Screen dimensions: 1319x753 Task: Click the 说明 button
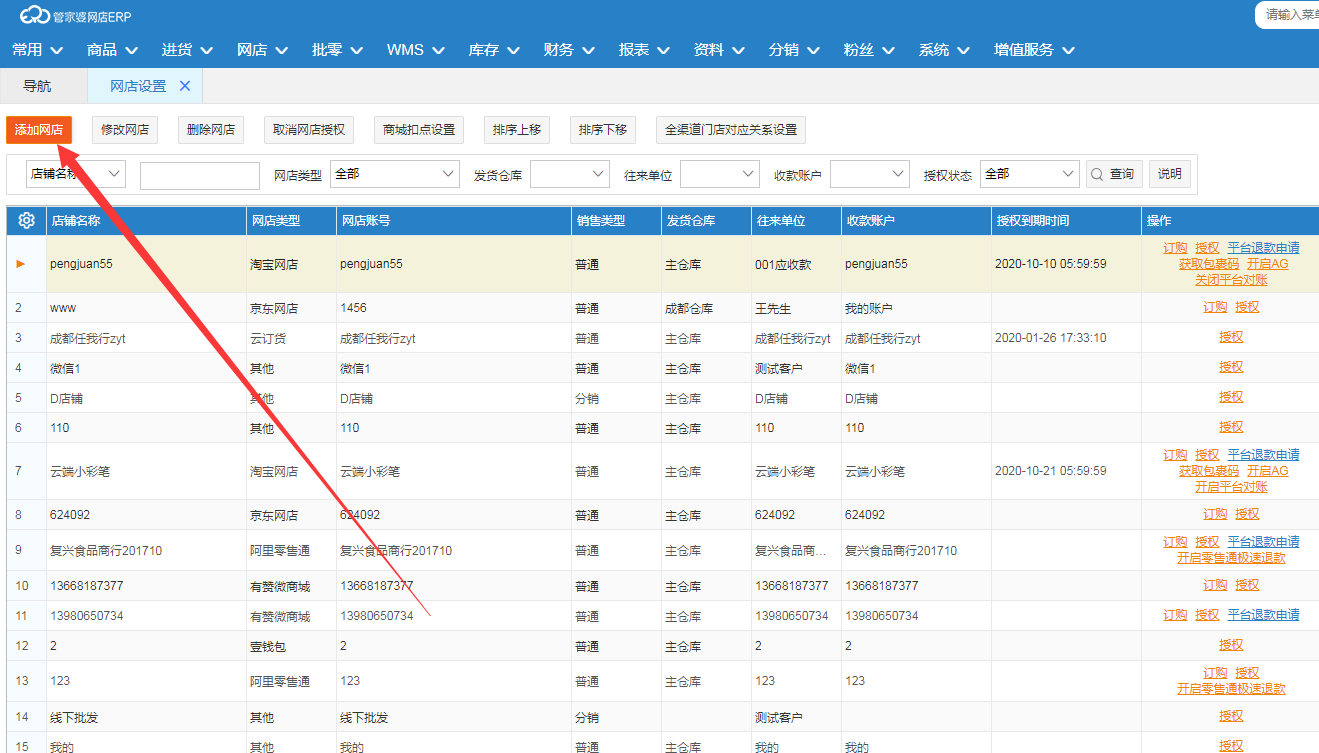coord(1170,174)
